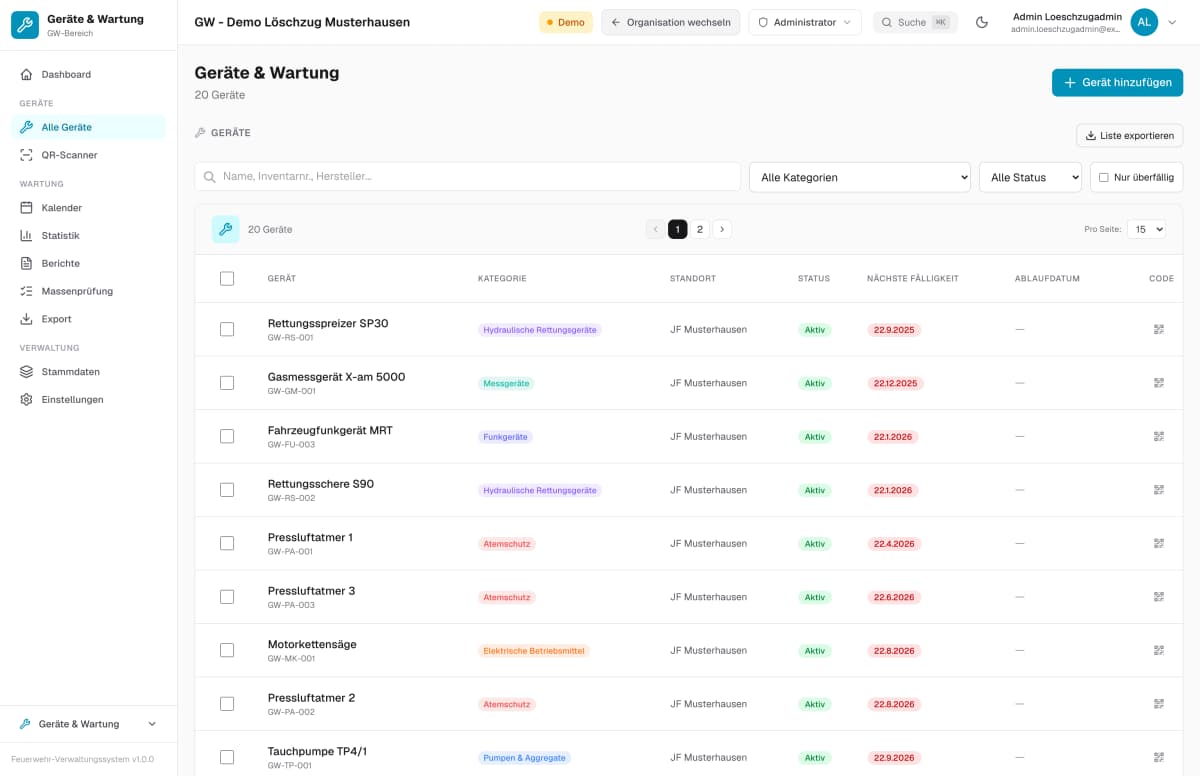Open QR code for Pressluftatmer 1

1159,543
